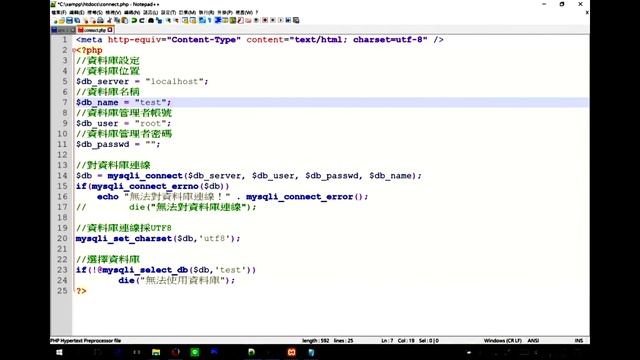Open the Language (L) menu
The image size is (640, 360).
[x=150, y=13]
